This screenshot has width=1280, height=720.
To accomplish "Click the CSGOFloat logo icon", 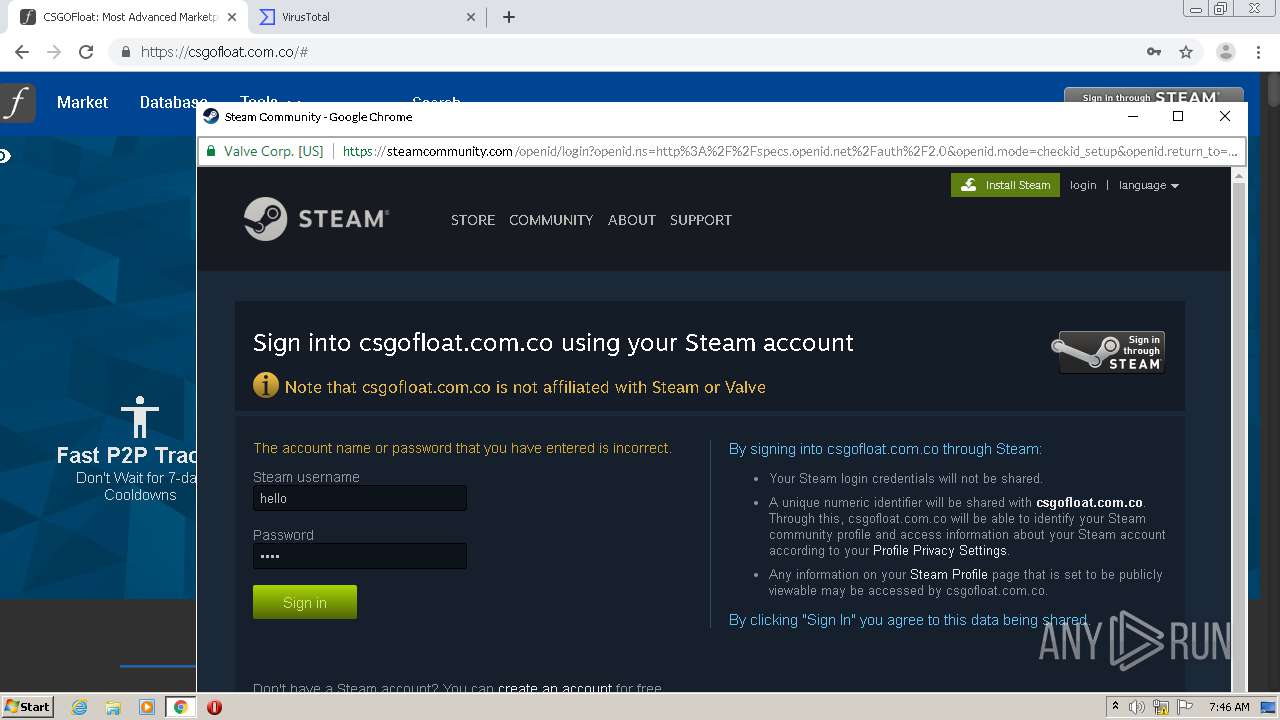I will 17,102.
